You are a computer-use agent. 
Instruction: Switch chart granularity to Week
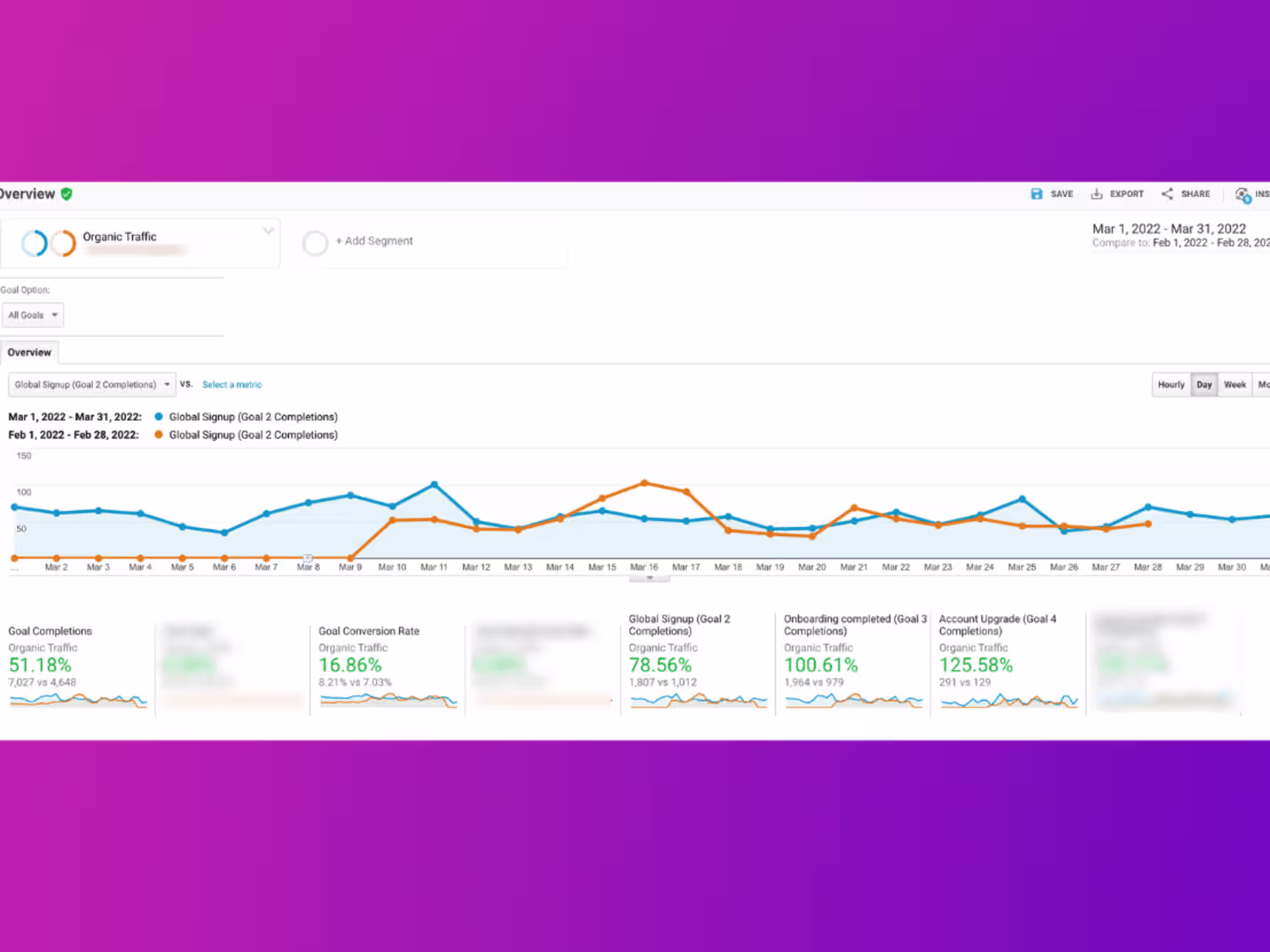point(1234,384)
